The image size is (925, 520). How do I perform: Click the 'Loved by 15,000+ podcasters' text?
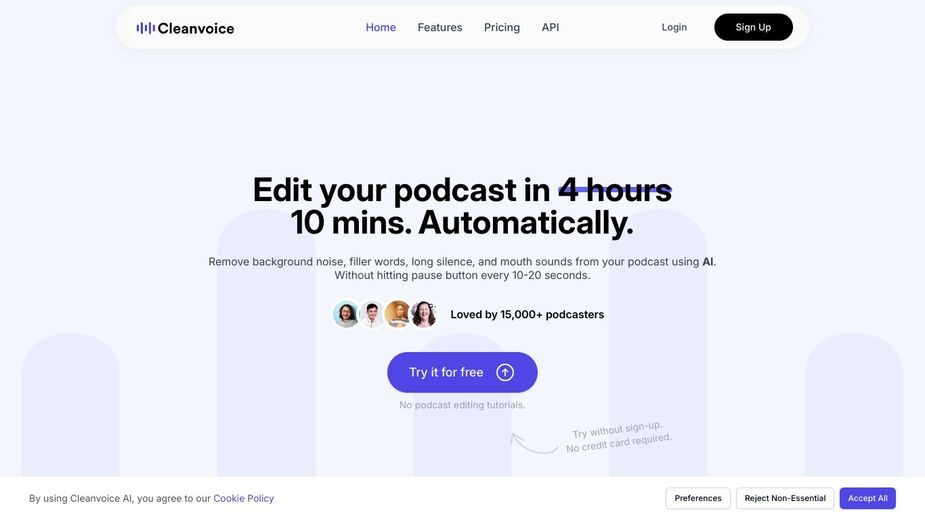(527, 315)
